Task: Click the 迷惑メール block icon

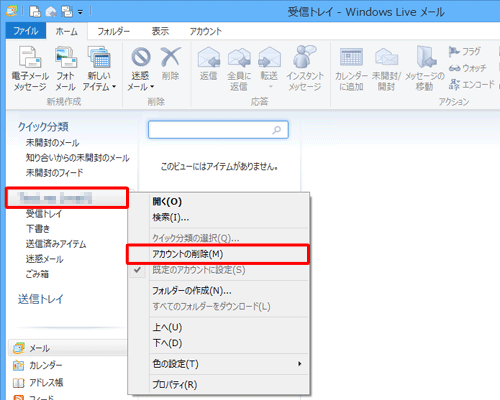Action: coord(140,57)
